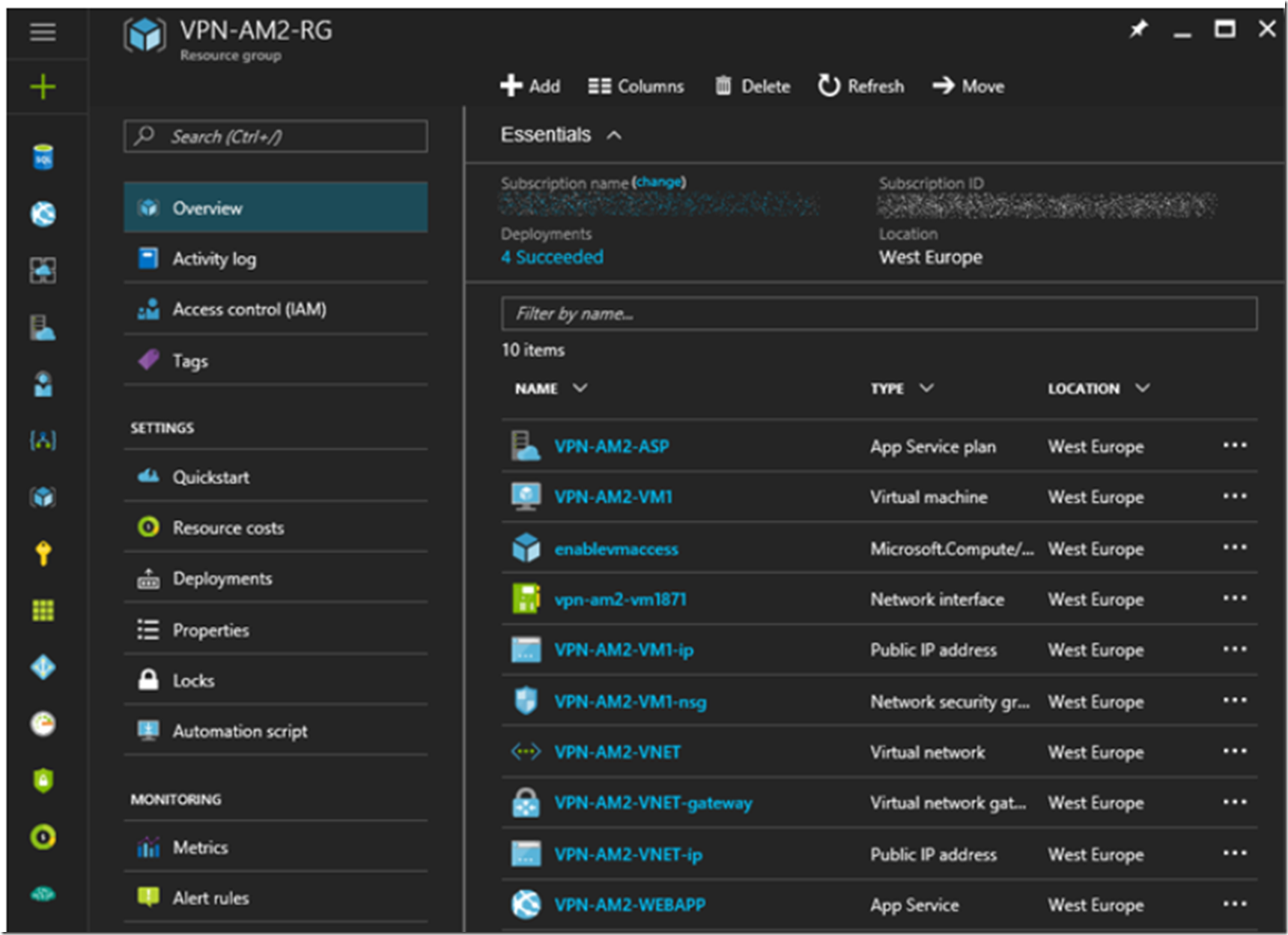Open 4 Succeeded deployments link
The width and height of the screenshot is (1288, 935).
click(x=552, y=257)
